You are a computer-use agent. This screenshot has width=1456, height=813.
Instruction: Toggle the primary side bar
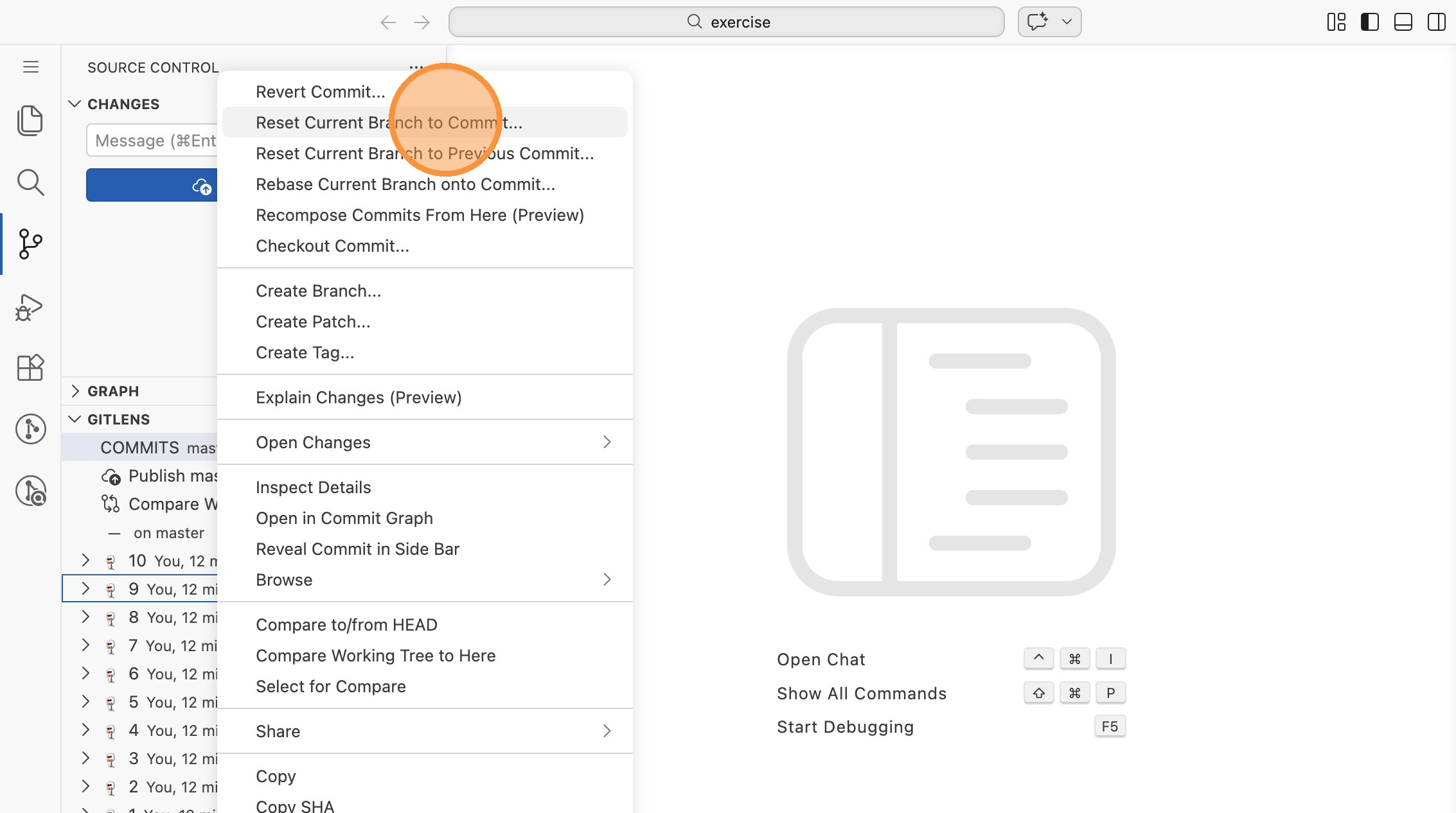(1369, 22)
